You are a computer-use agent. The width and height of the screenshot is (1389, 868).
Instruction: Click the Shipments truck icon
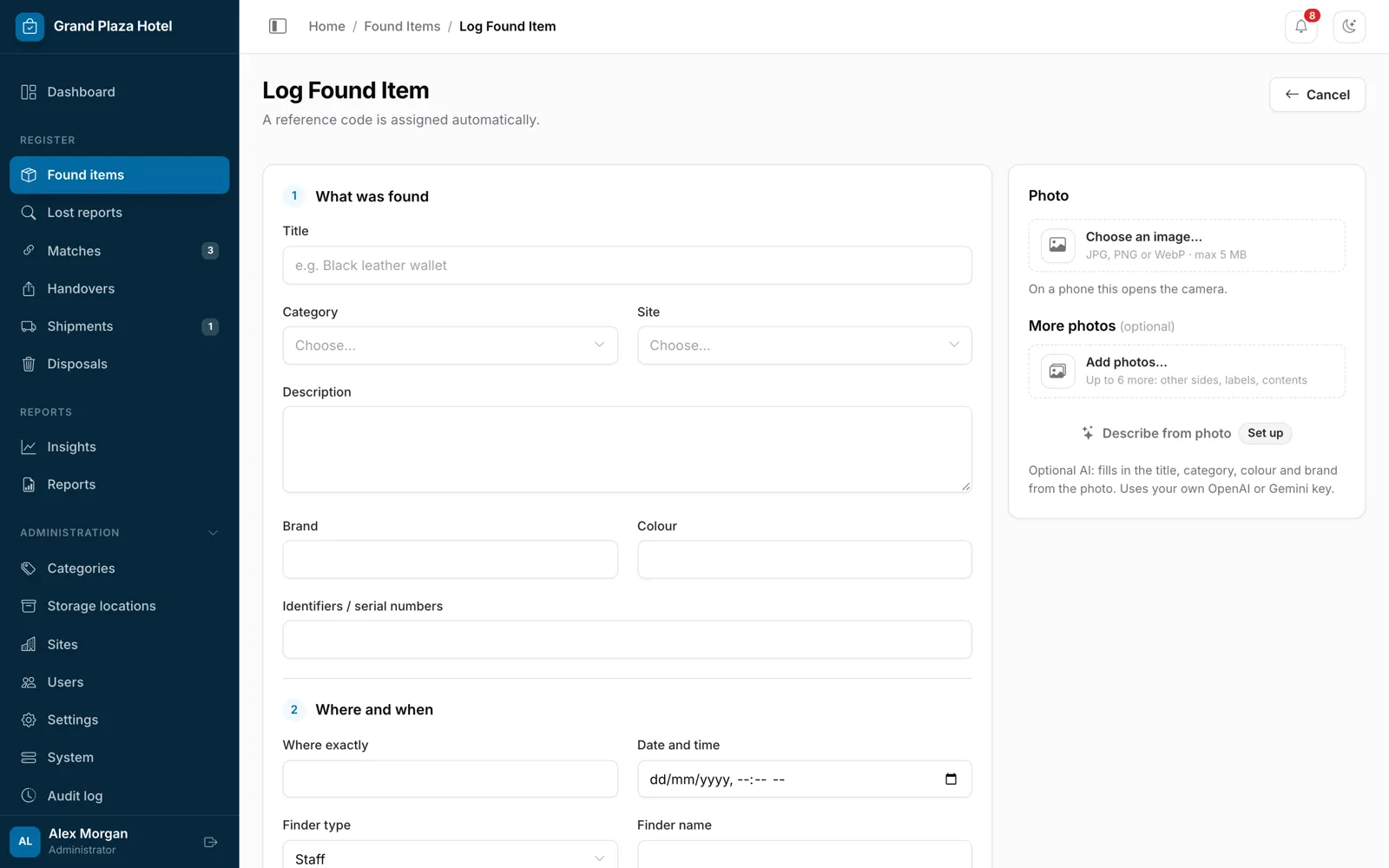tap(29, 326)
